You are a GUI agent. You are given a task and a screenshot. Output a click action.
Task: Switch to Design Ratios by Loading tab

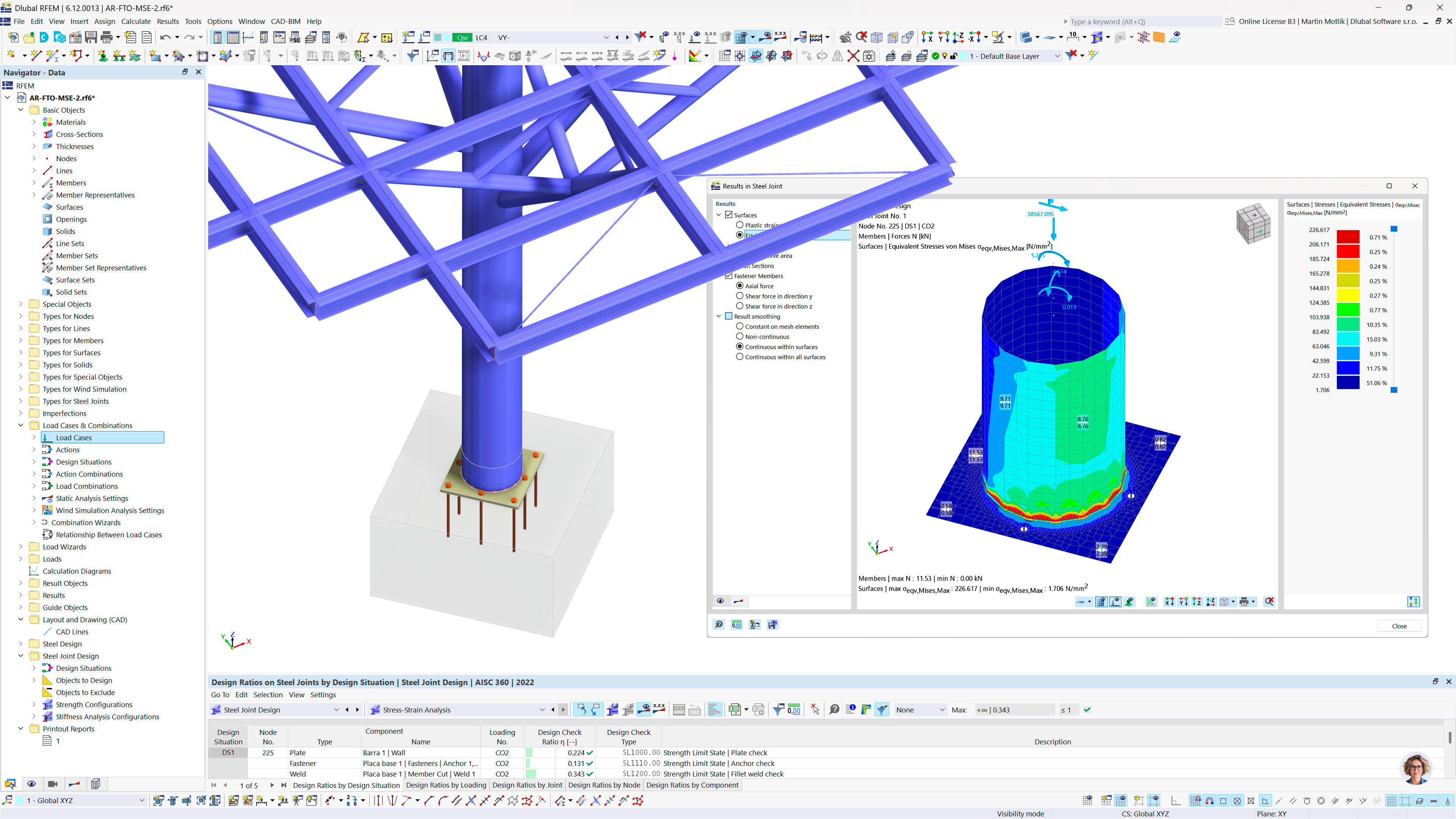pyautogui.click(x=446, y=785)
